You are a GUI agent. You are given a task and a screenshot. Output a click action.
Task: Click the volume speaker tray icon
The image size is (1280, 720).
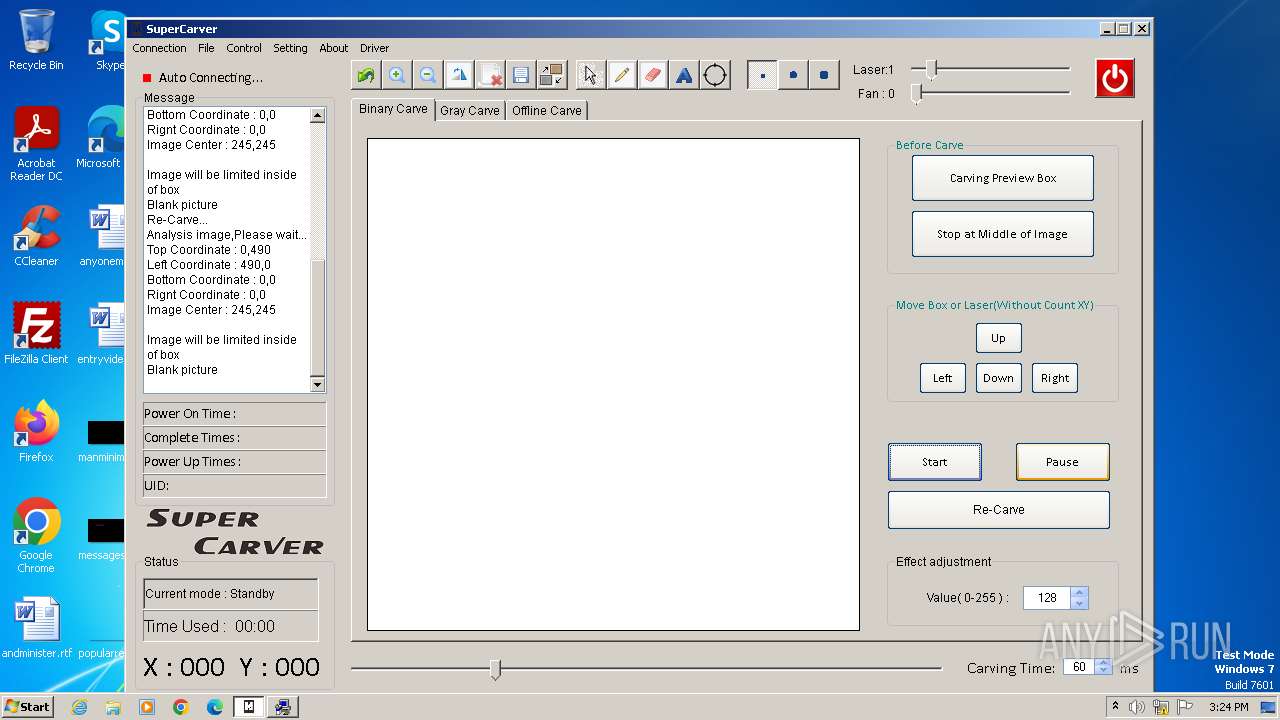(x=1137, y=707)
